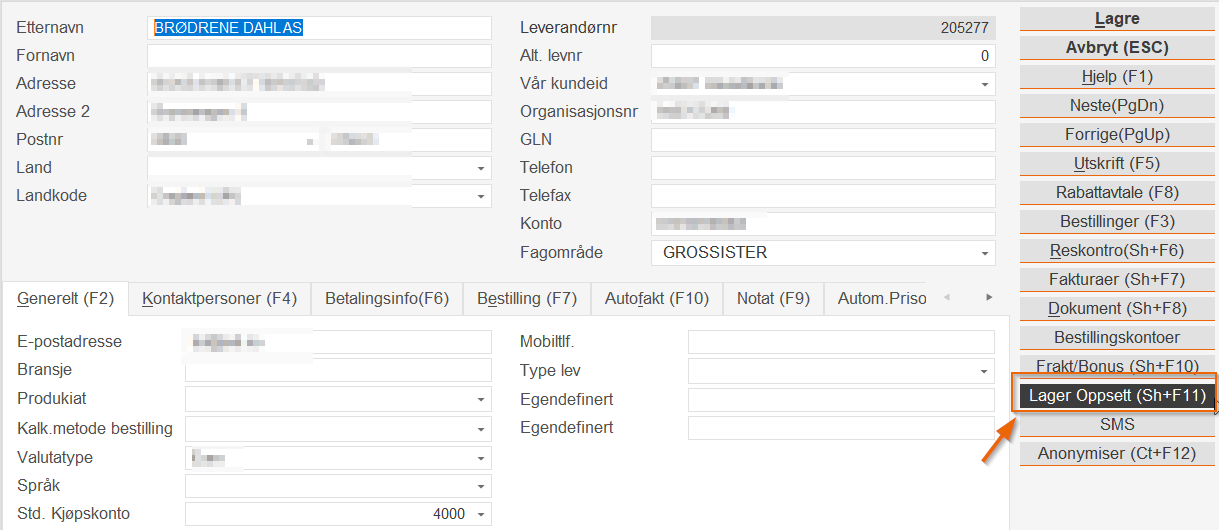Expand the Fagområde GROSSISTER combo box
1219x530 pixels.
pos(985,253)
